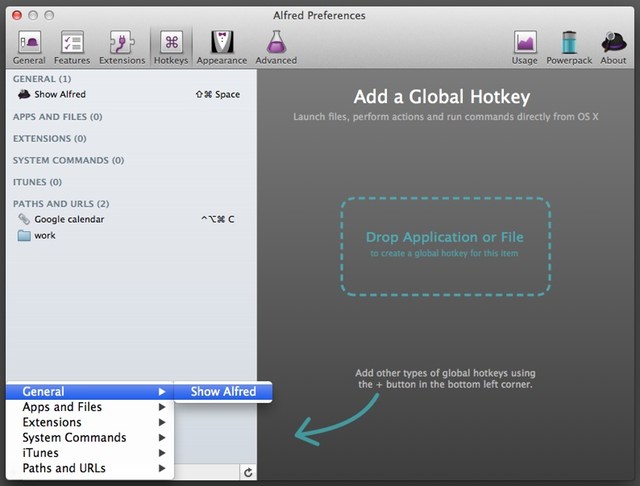Image resolution: width=640 pixels, height=486 pixels.
Task: Open the Powerpack pane
Action: tap(570, 45)
